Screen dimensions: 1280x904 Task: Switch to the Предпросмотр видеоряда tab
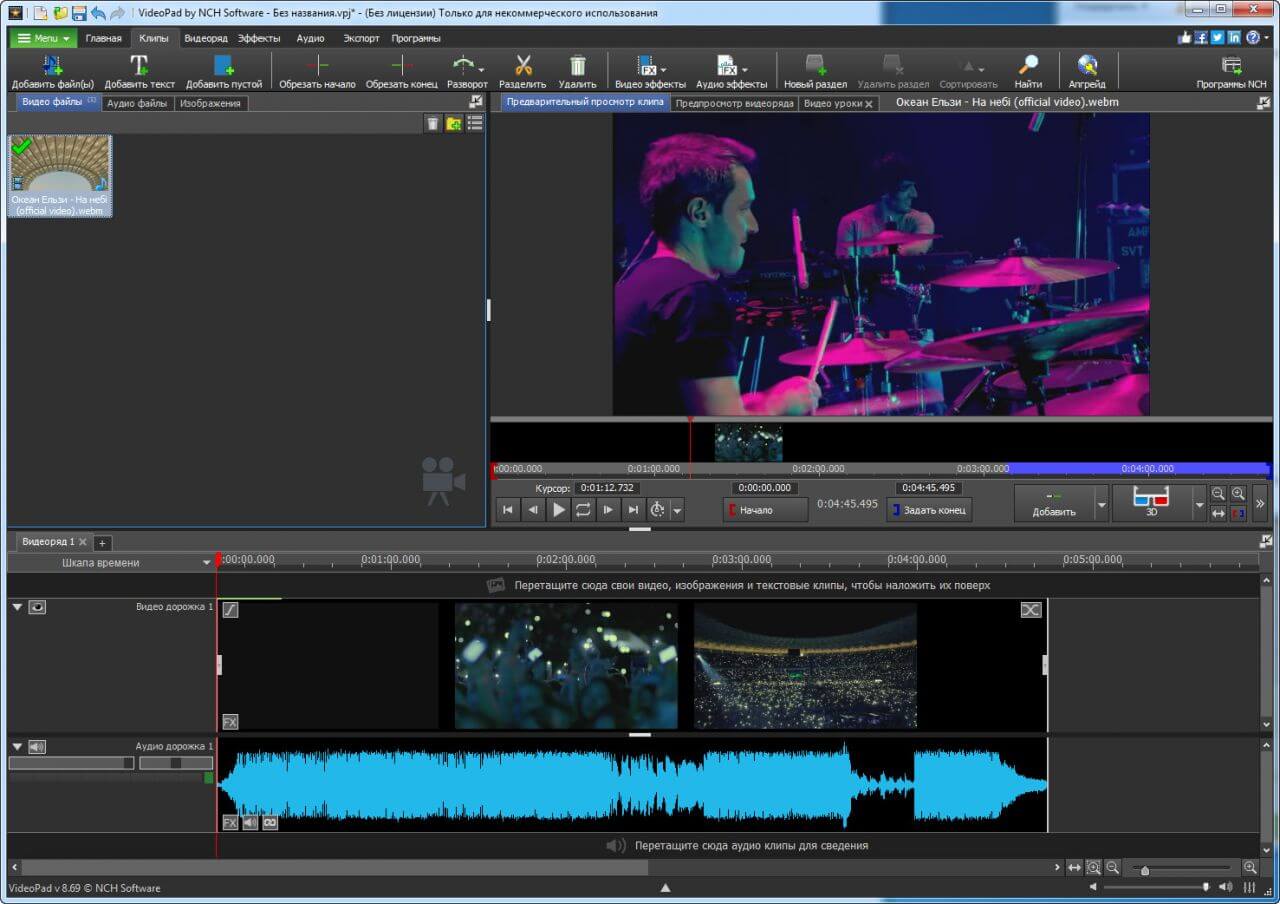tap(734, 103)
